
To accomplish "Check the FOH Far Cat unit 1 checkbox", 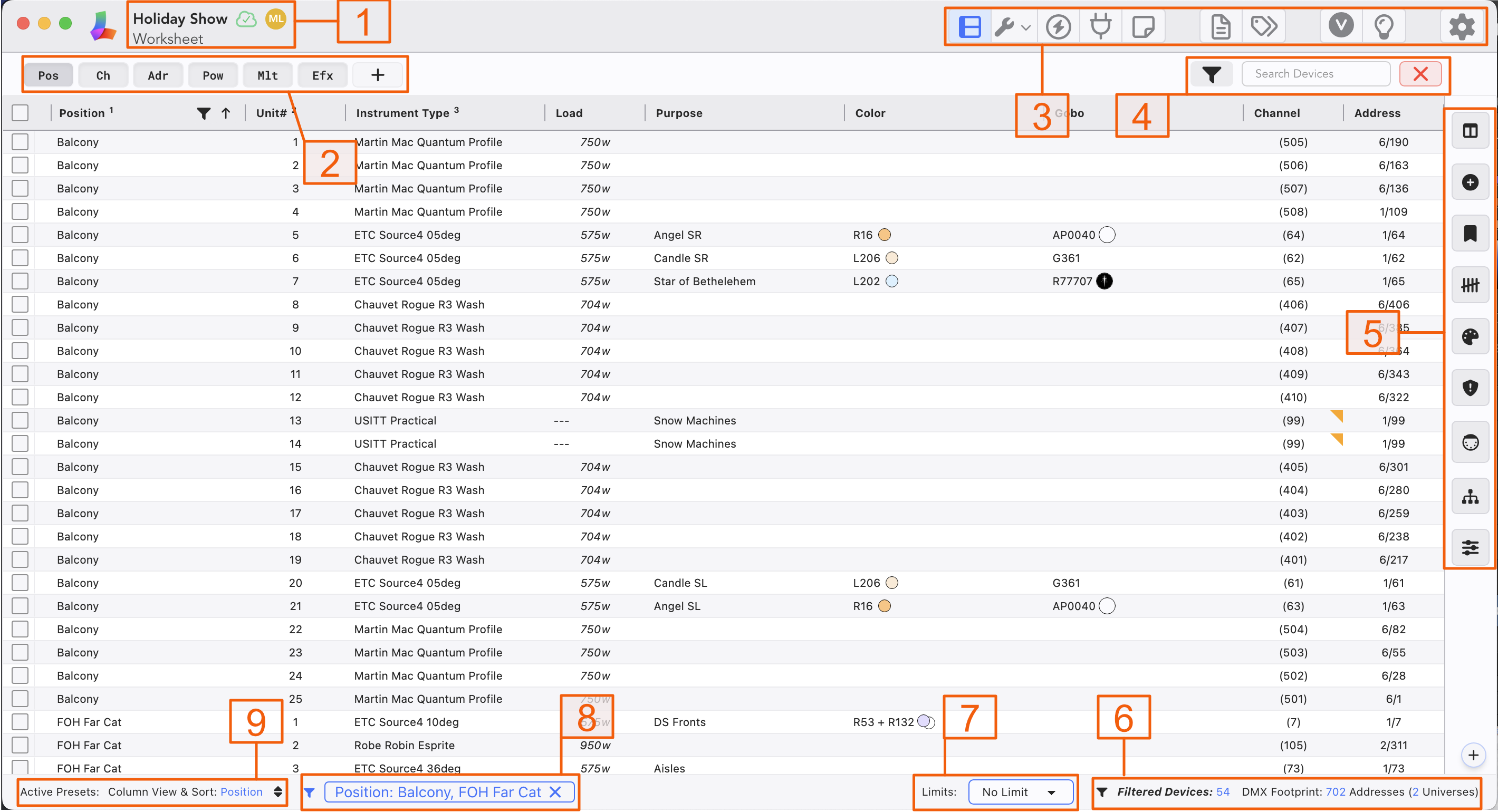I will [x=21, y=722].
